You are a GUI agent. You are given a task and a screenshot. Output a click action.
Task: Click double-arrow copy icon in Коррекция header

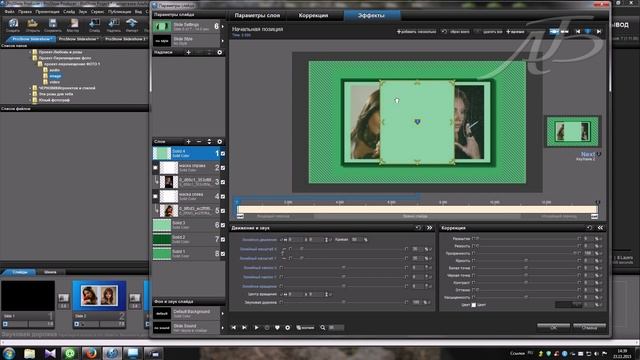[x=600, y=228]
